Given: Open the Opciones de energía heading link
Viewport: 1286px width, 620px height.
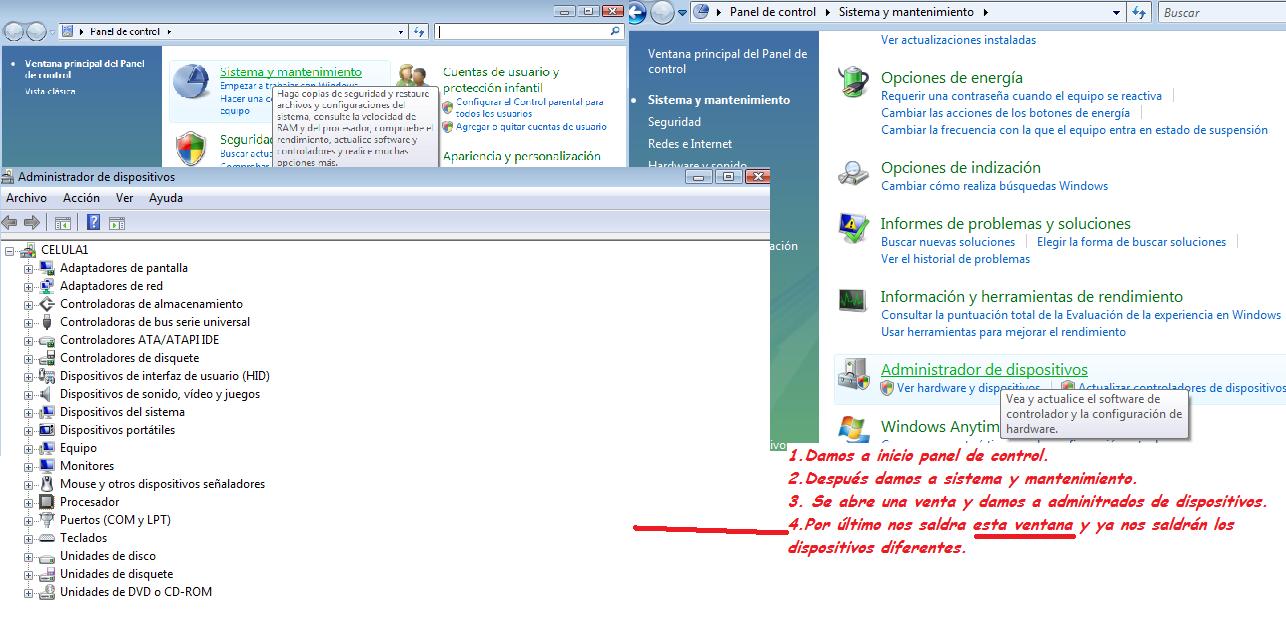Looking at the screenshot, I should [952, 78].
